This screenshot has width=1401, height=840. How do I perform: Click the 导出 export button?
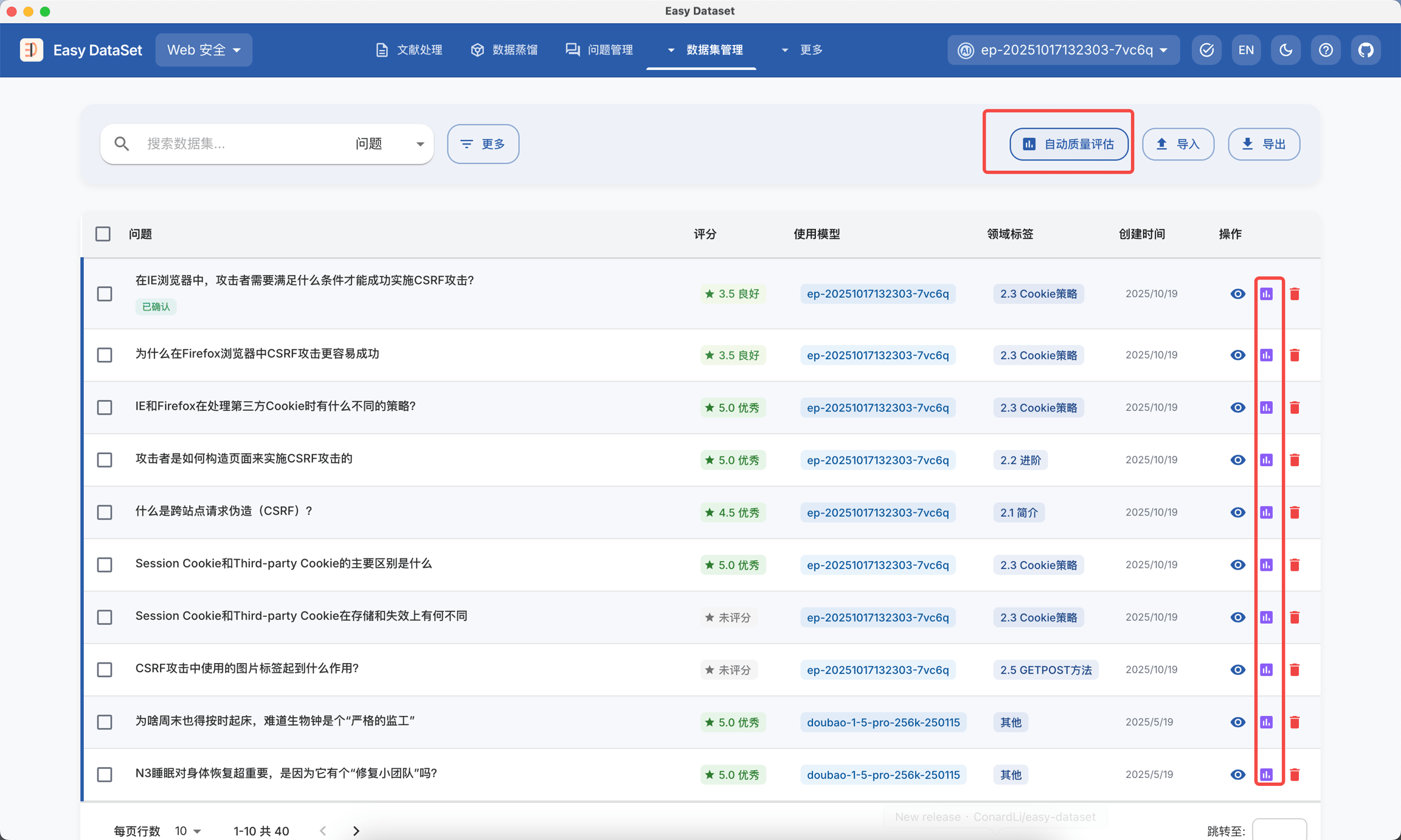(x=1264, y=144)
